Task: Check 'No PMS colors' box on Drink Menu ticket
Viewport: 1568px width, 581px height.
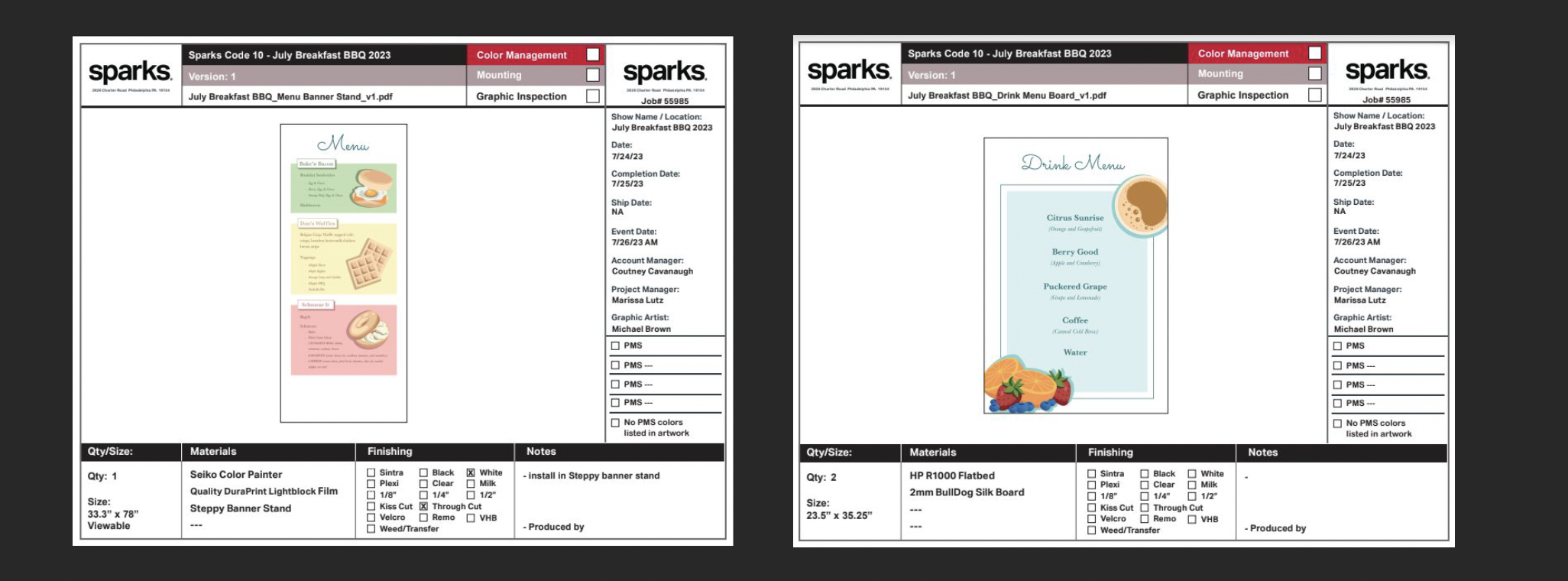Action: (x=1337, y=423)
